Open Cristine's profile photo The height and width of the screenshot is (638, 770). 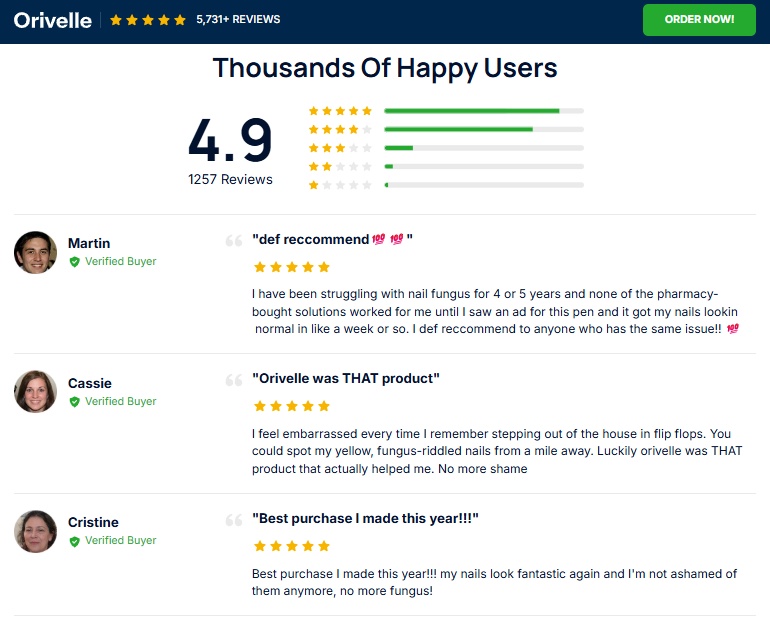click(x=36, y=531)
